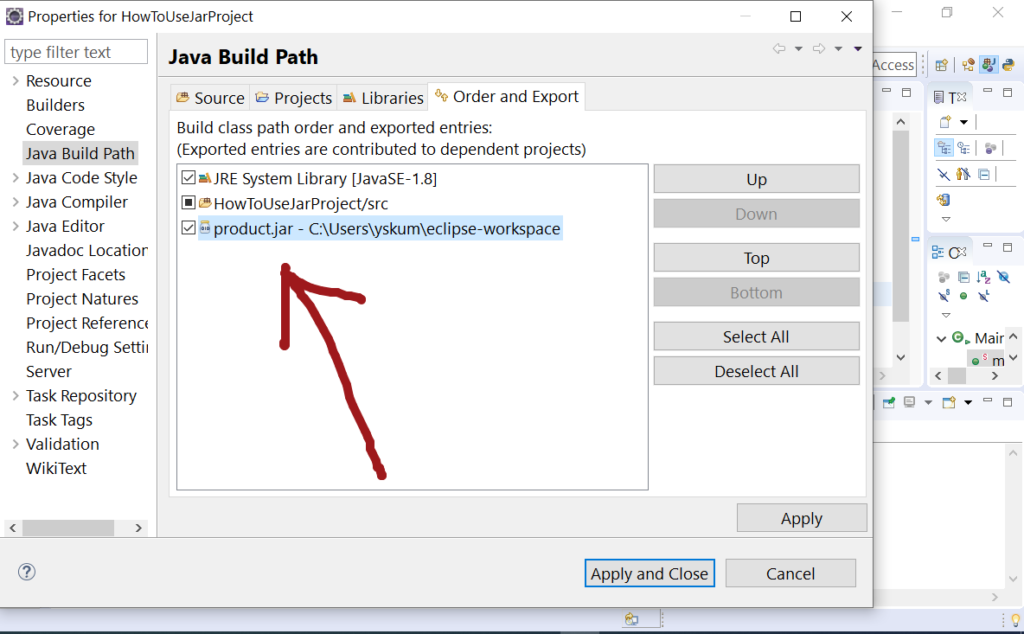Uncheck the product.jar export checkbox
Viewport: 1024px width, 634px height.
[x=188, y=228]
